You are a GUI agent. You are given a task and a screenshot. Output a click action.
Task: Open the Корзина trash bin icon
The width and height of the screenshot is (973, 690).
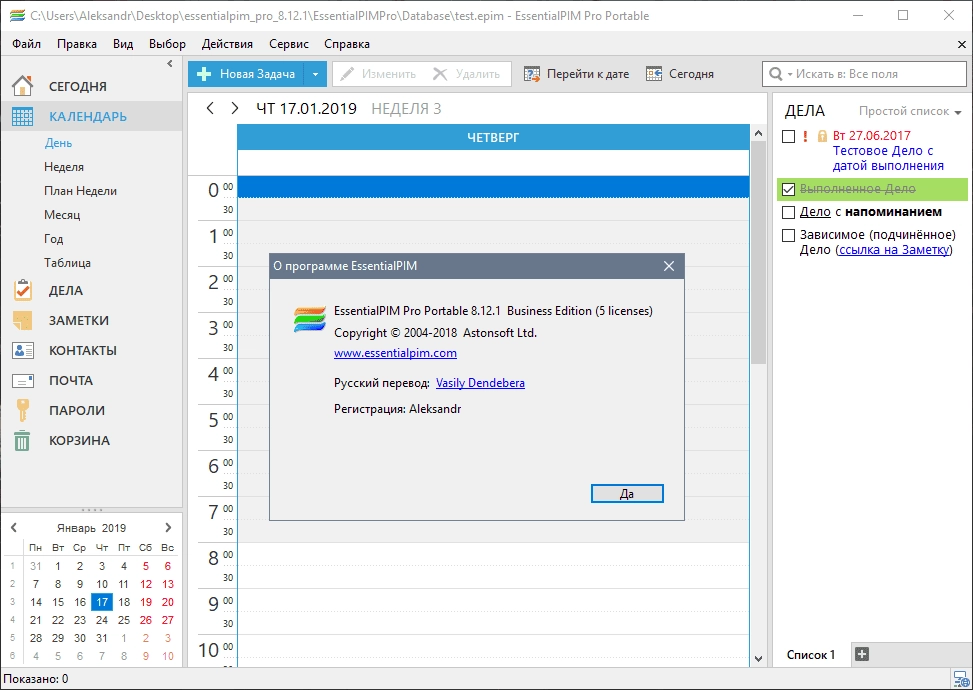[22, 441]
